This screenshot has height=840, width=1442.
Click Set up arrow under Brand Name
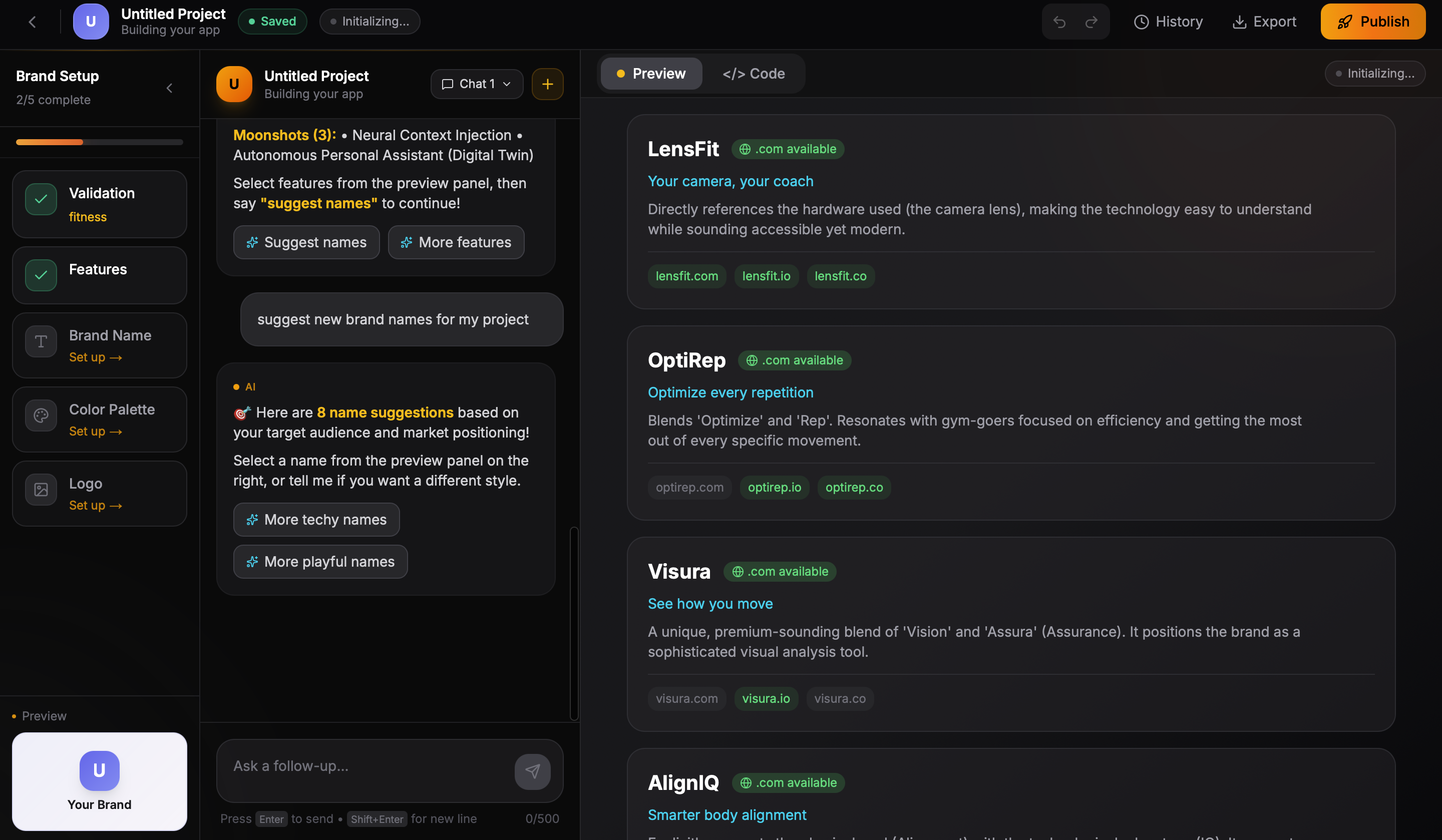click(96, 357)
